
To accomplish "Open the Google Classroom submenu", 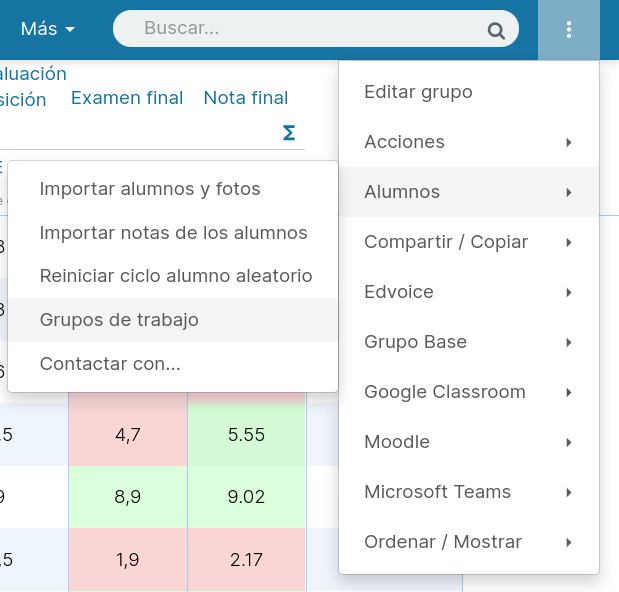I will tap(469, 392).
